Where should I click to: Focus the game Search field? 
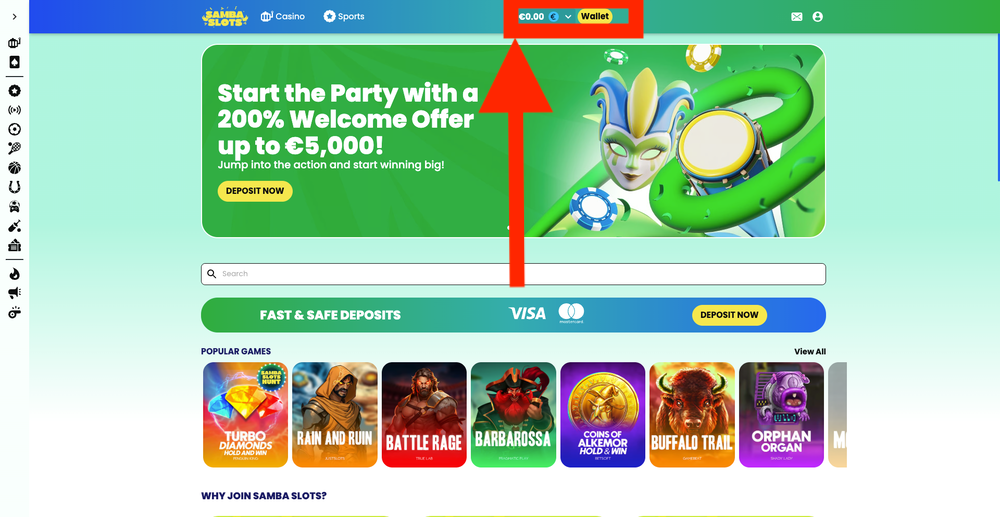click(513, 274)
